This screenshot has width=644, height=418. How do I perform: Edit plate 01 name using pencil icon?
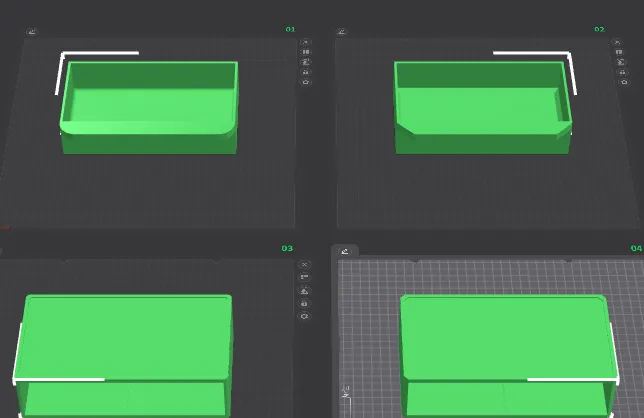coord(32,31)
